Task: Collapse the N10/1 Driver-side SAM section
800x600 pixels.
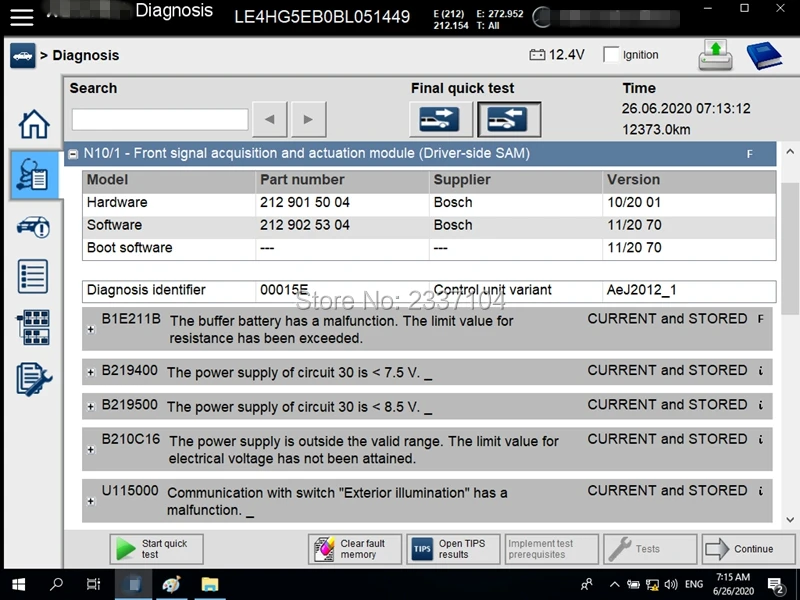Action: coord(73,154)
